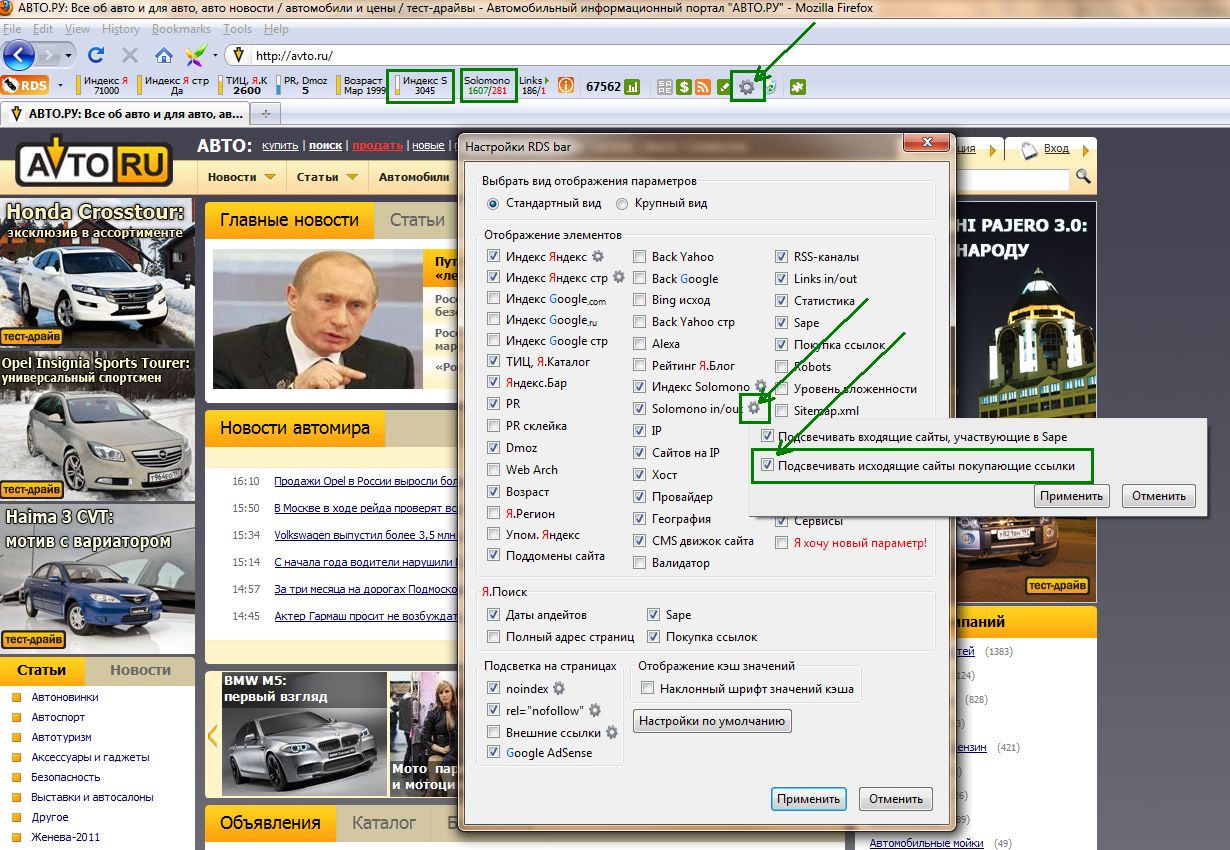1230x850 pixels.
Task: Uncheck the Google AdSense highlight checkbox
Action: click(x=493, y=752)
